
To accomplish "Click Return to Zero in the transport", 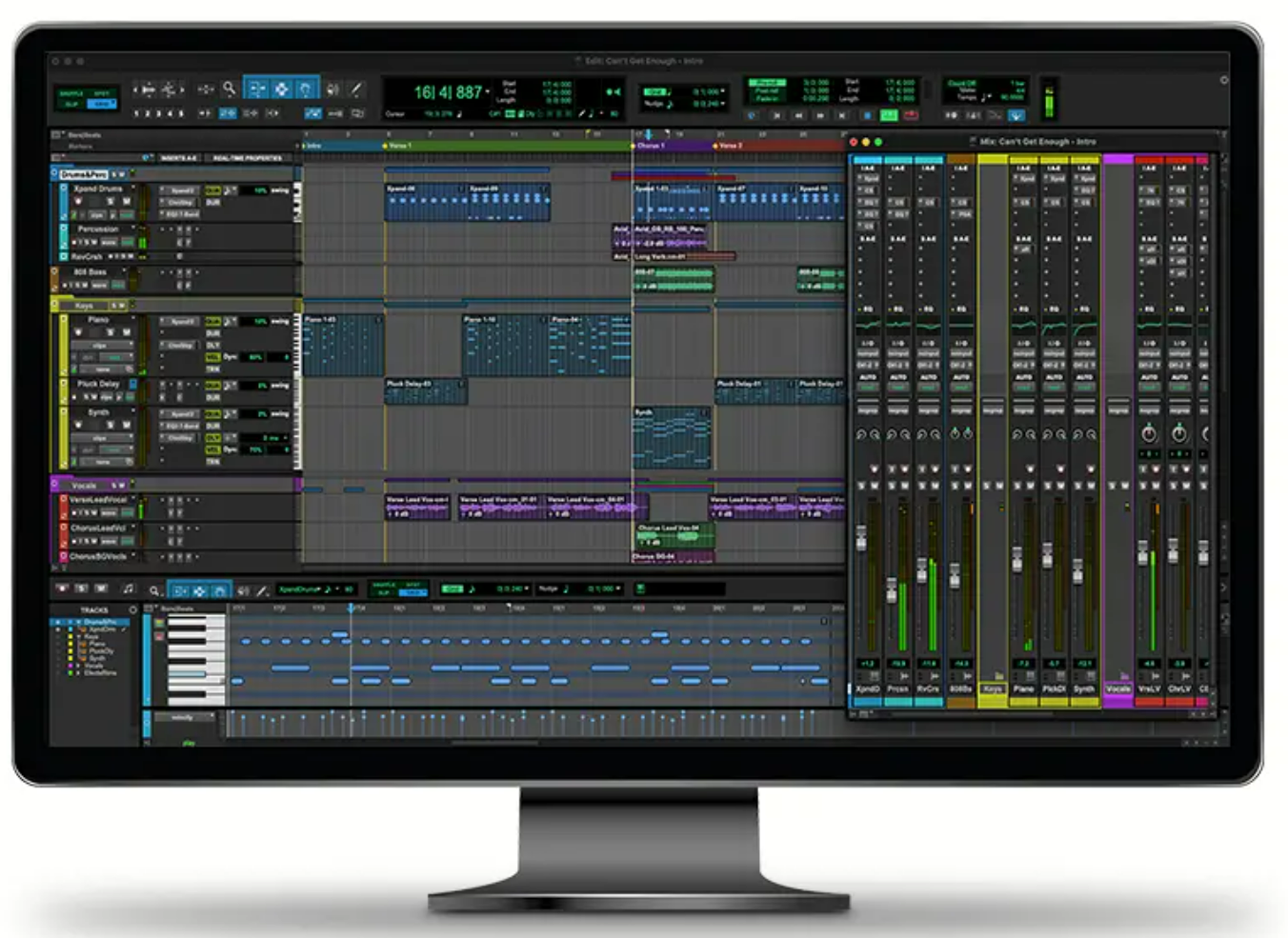I will pyautogui.click(x=776, y=115).
